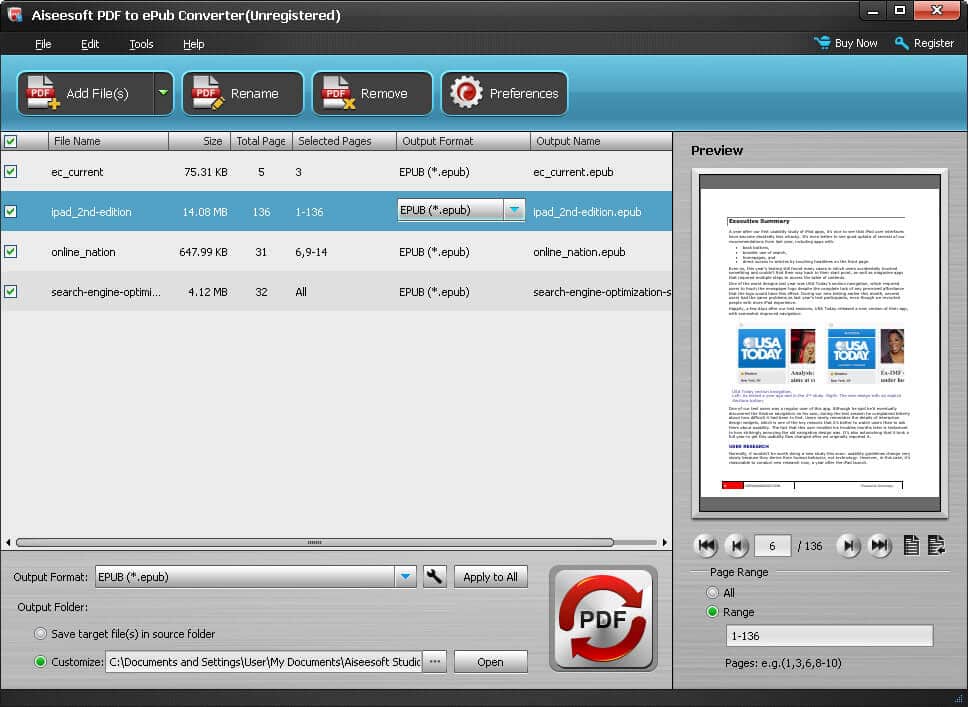
Task: Click the ipad_2nd-edition.epub output name
Action: [x=587, y=212]
